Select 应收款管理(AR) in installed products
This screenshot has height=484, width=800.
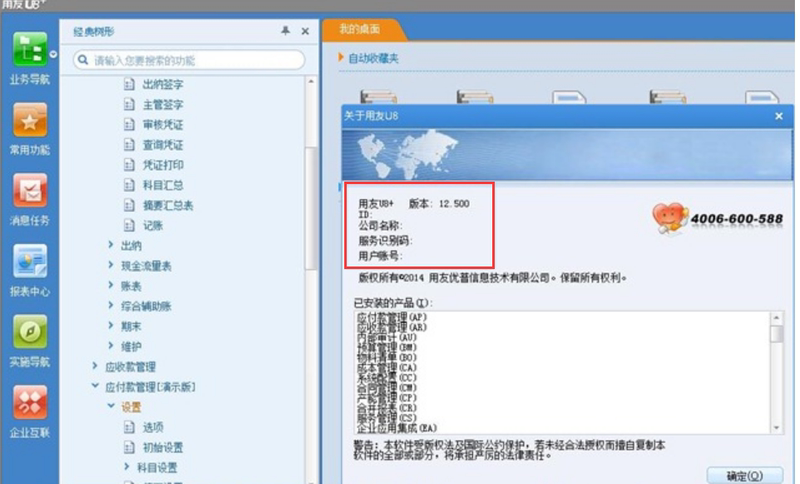(x=391, y=327)
